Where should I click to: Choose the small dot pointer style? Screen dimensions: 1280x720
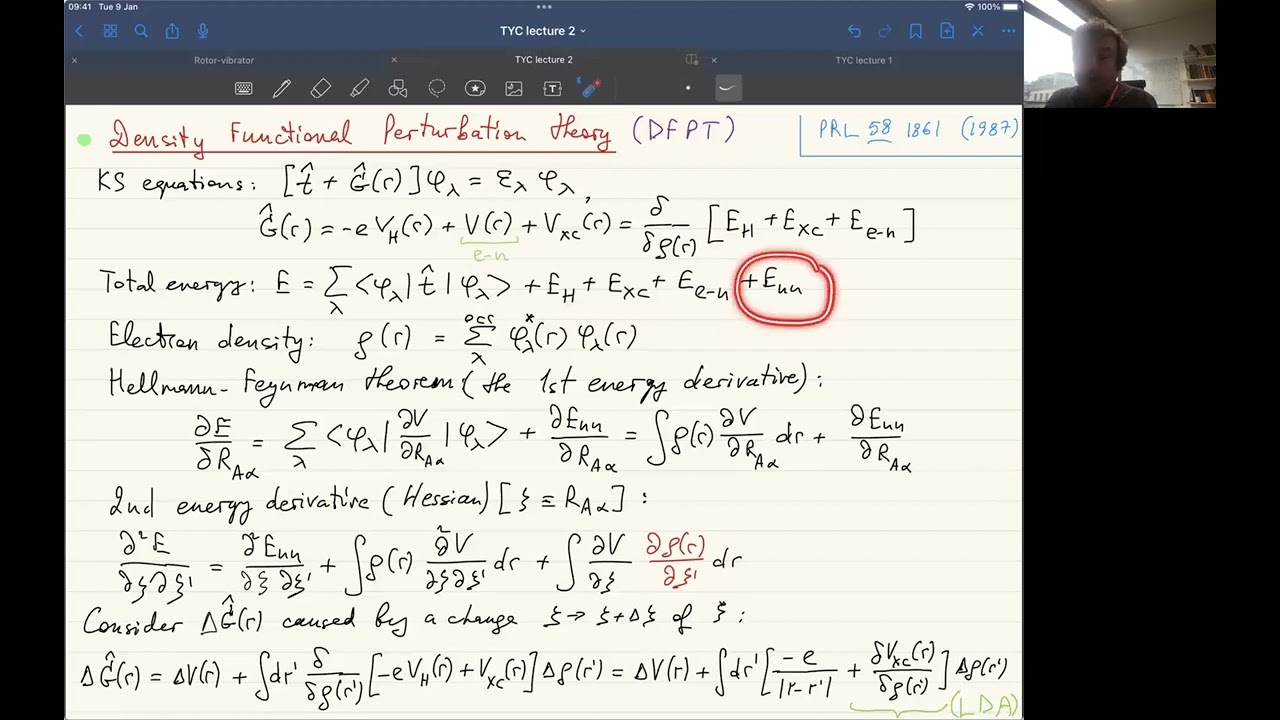coord(688,89)
